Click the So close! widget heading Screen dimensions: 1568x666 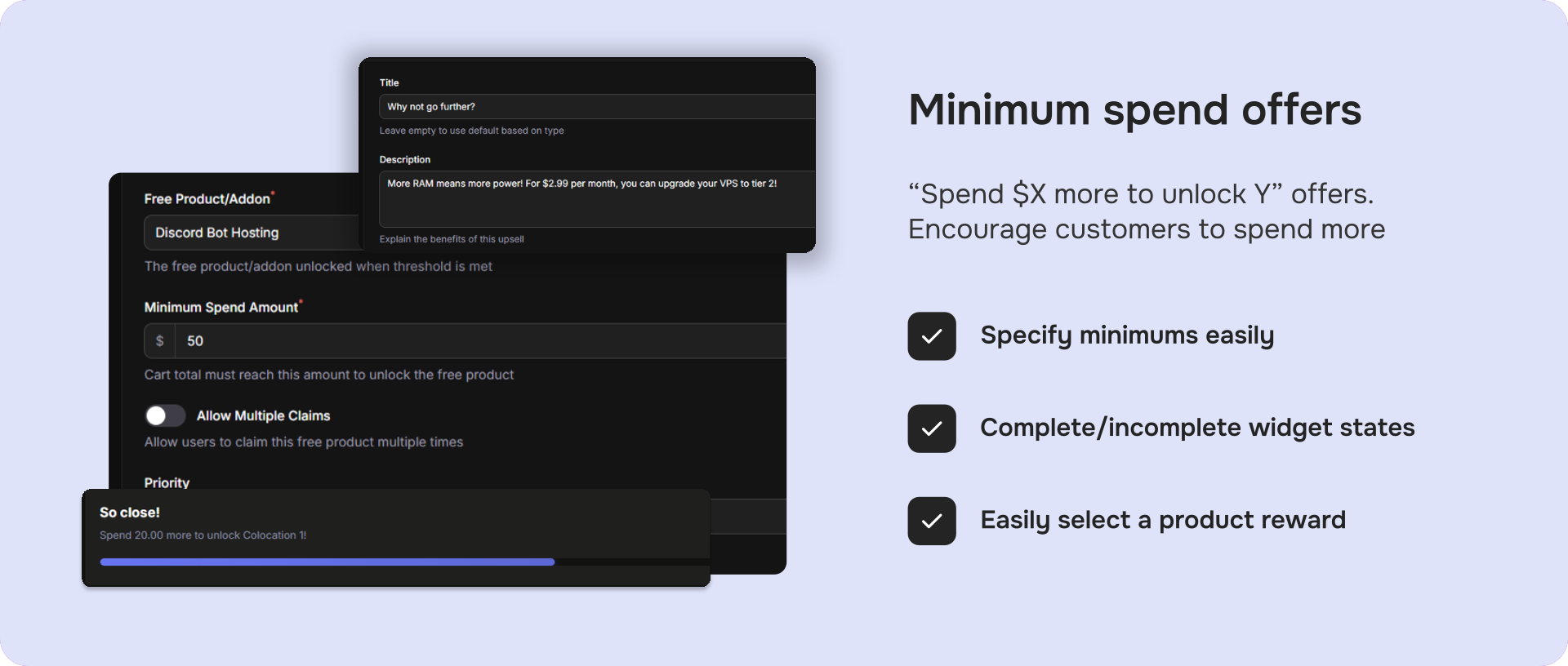click(130, 513)
